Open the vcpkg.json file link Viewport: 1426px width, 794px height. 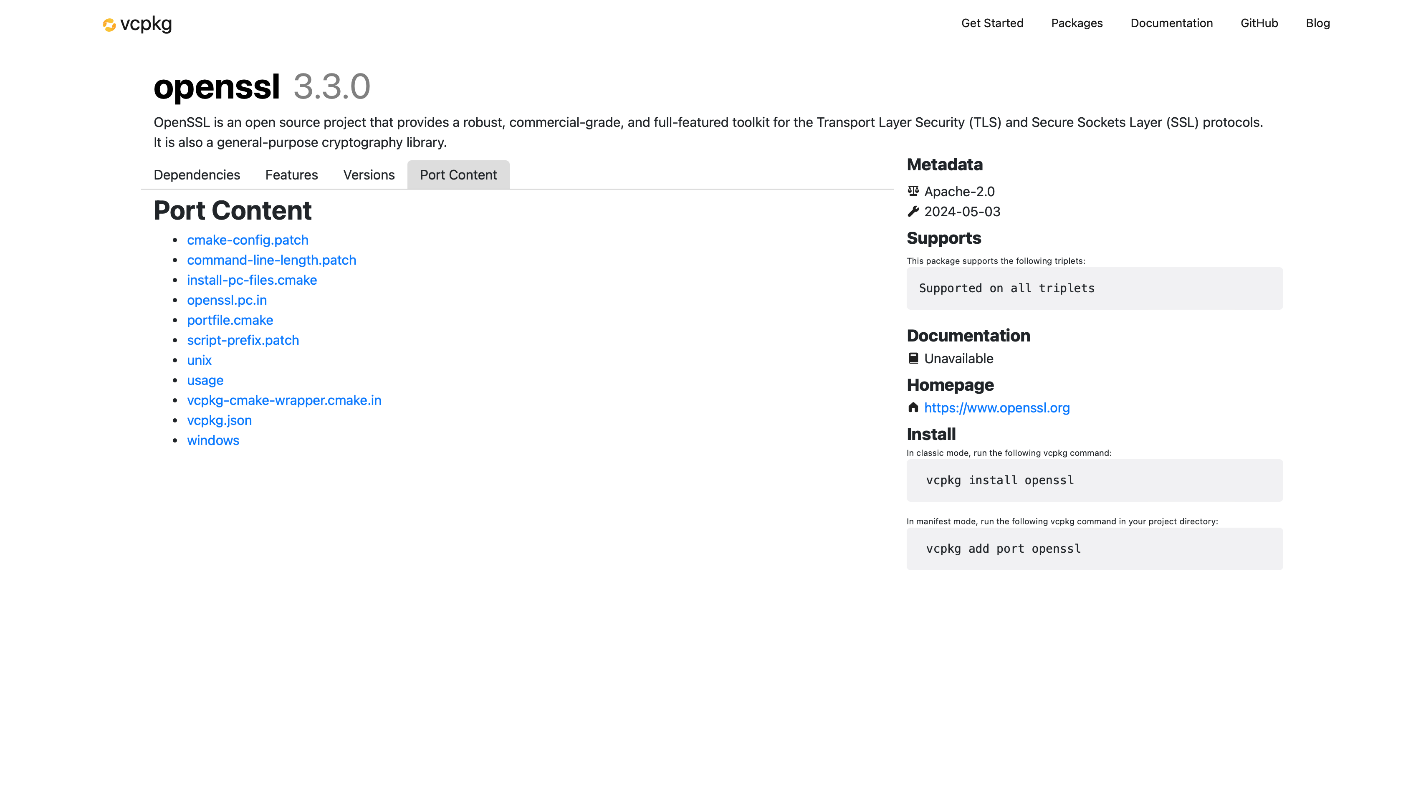coord(219,420)
